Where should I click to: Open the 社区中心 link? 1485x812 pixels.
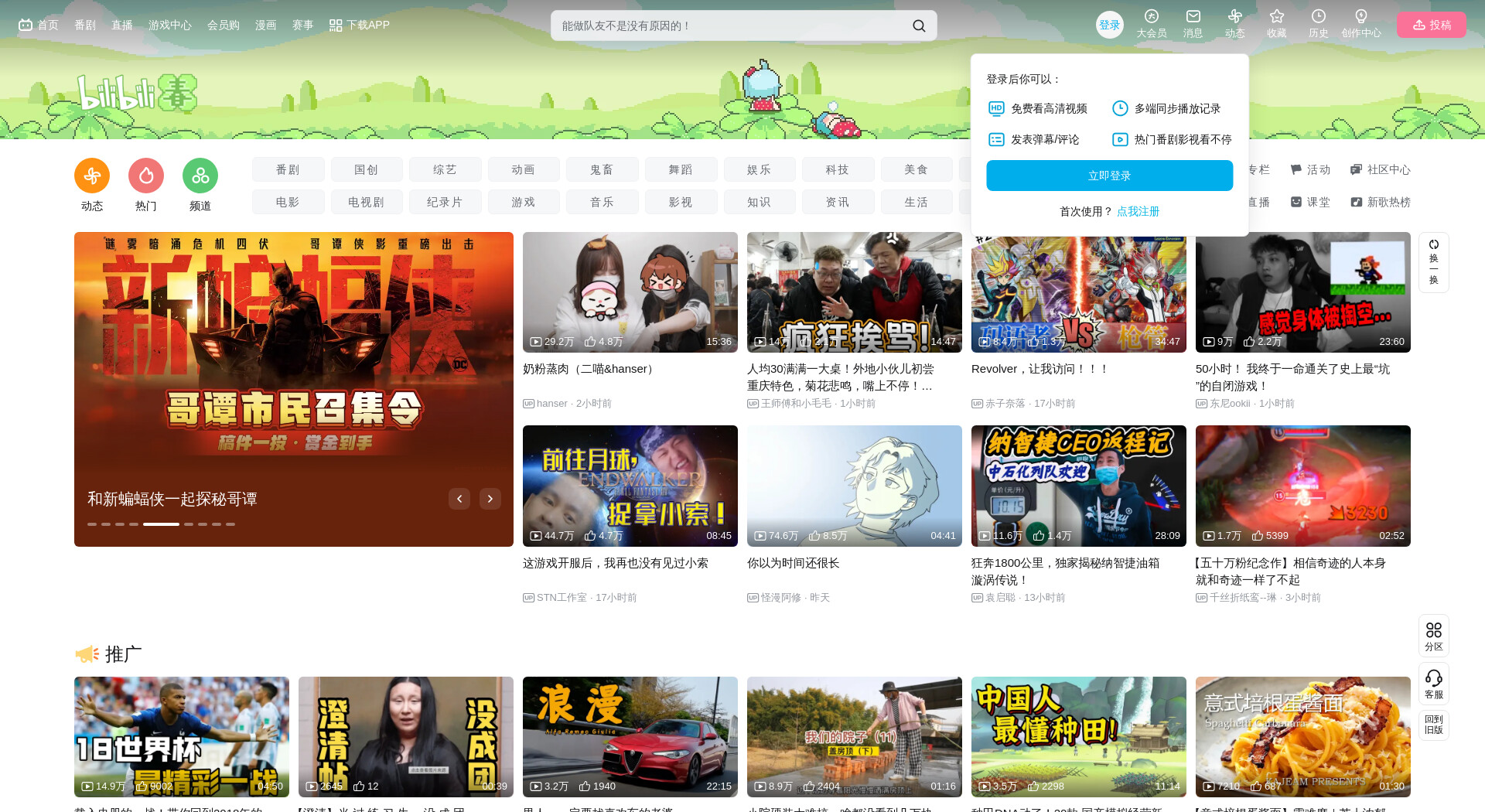(1381, 169)
